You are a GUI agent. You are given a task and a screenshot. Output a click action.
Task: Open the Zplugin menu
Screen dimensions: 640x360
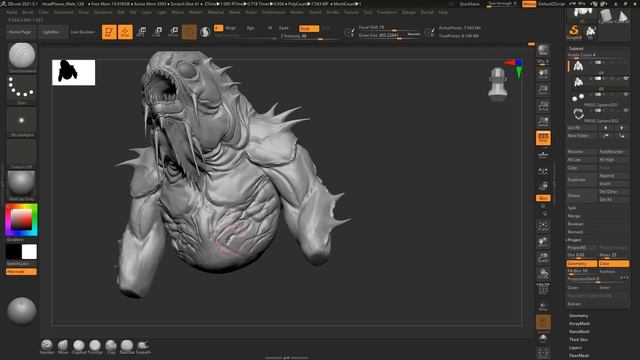(x=409, y=12)
